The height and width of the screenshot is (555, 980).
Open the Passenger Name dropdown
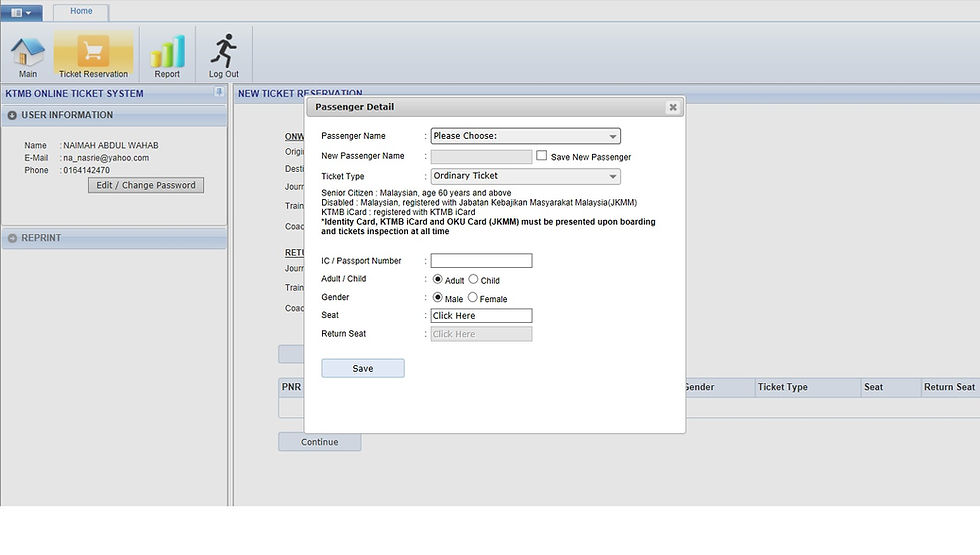click(526, 136)
